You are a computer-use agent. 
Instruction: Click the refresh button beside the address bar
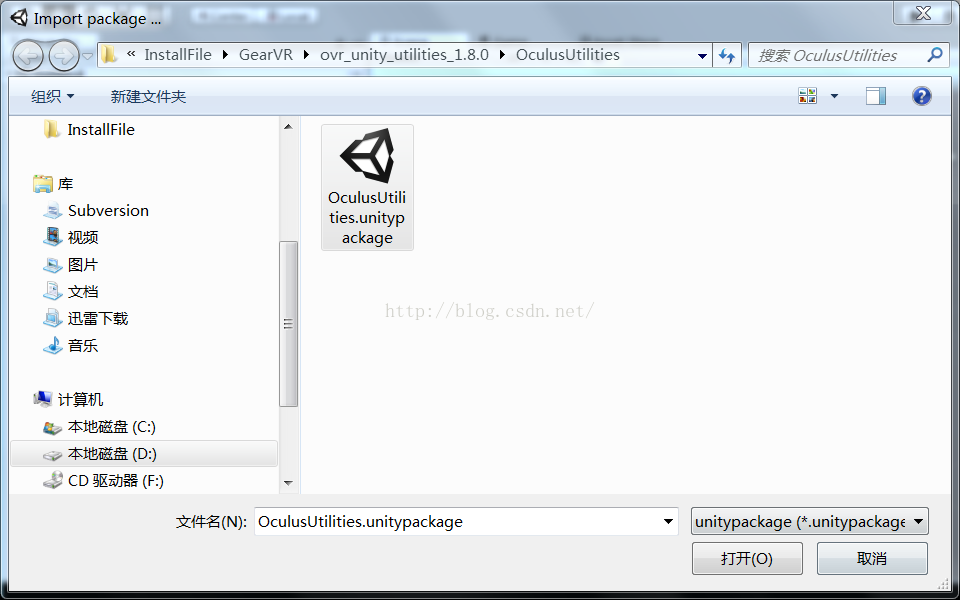(x=727, y=55)
